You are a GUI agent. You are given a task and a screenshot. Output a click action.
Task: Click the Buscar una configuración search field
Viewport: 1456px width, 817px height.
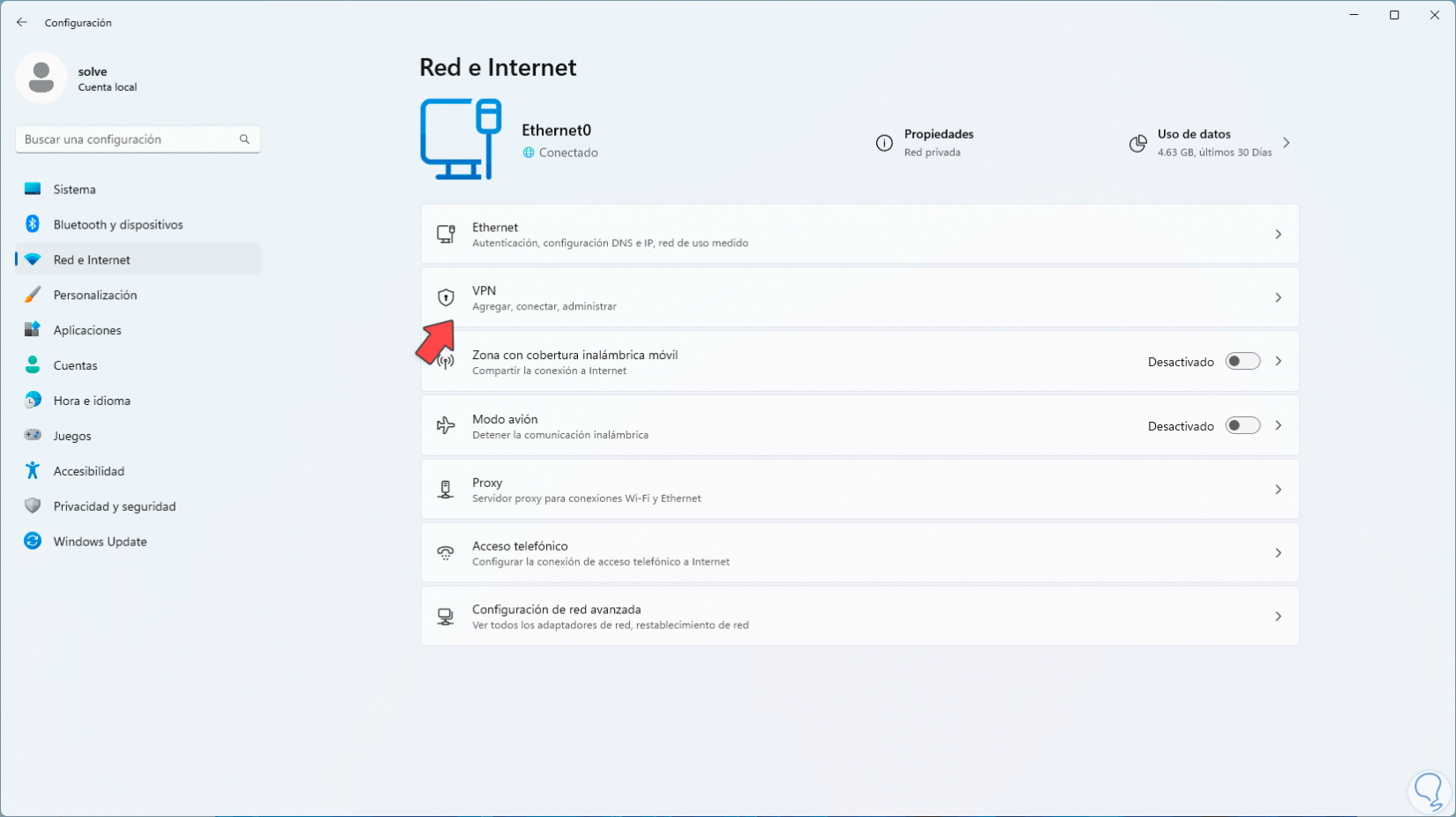[138, 139]
